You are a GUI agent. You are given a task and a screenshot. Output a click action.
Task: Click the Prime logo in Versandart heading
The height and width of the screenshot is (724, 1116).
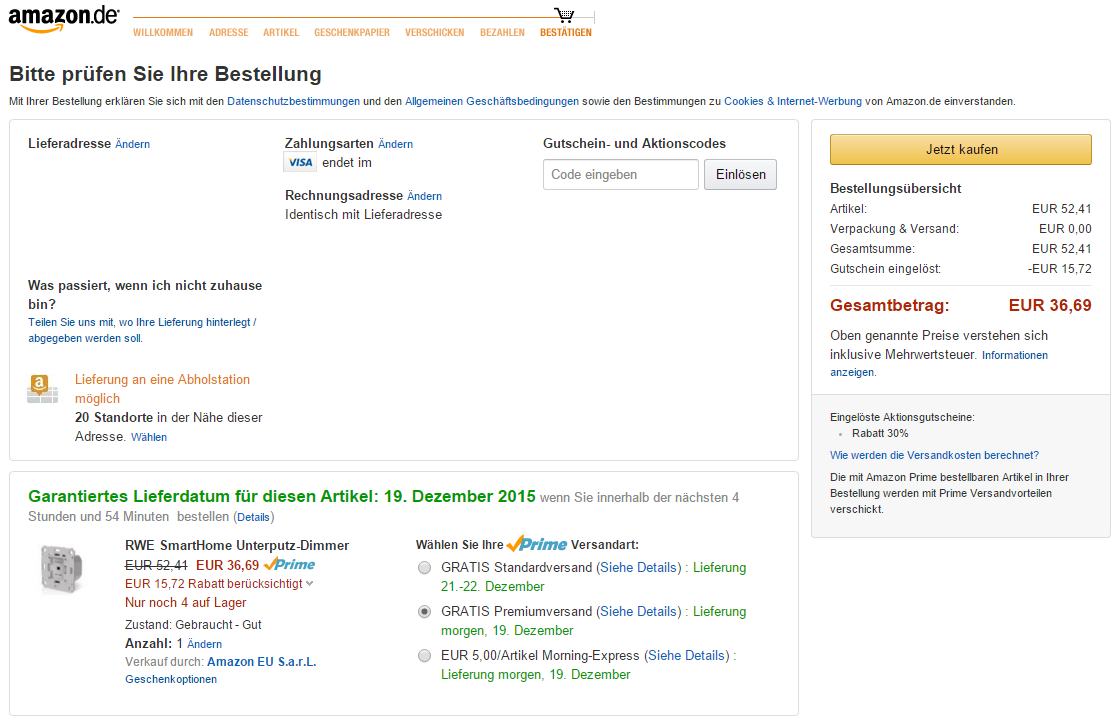point(537,544)
